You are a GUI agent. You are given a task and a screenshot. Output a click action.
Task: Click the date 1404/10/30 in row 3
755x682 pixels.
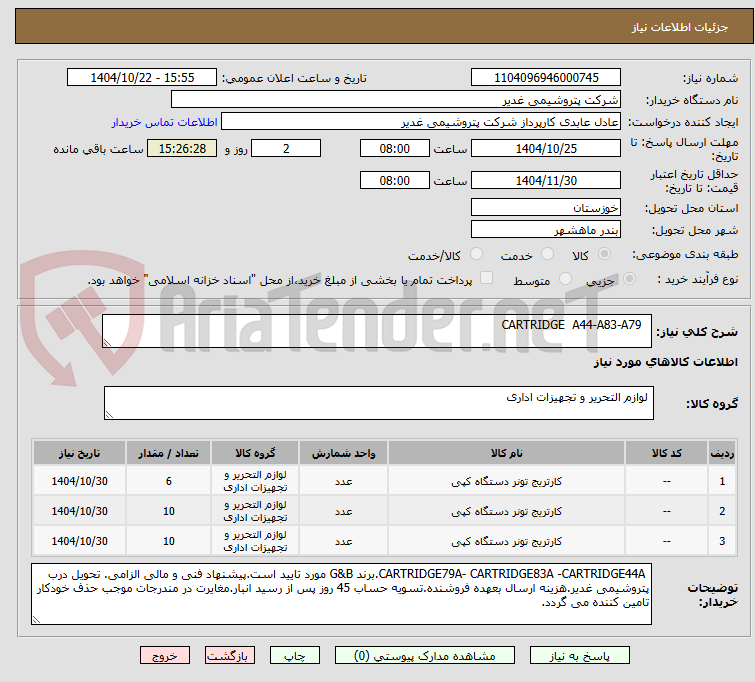click(79, 541)
